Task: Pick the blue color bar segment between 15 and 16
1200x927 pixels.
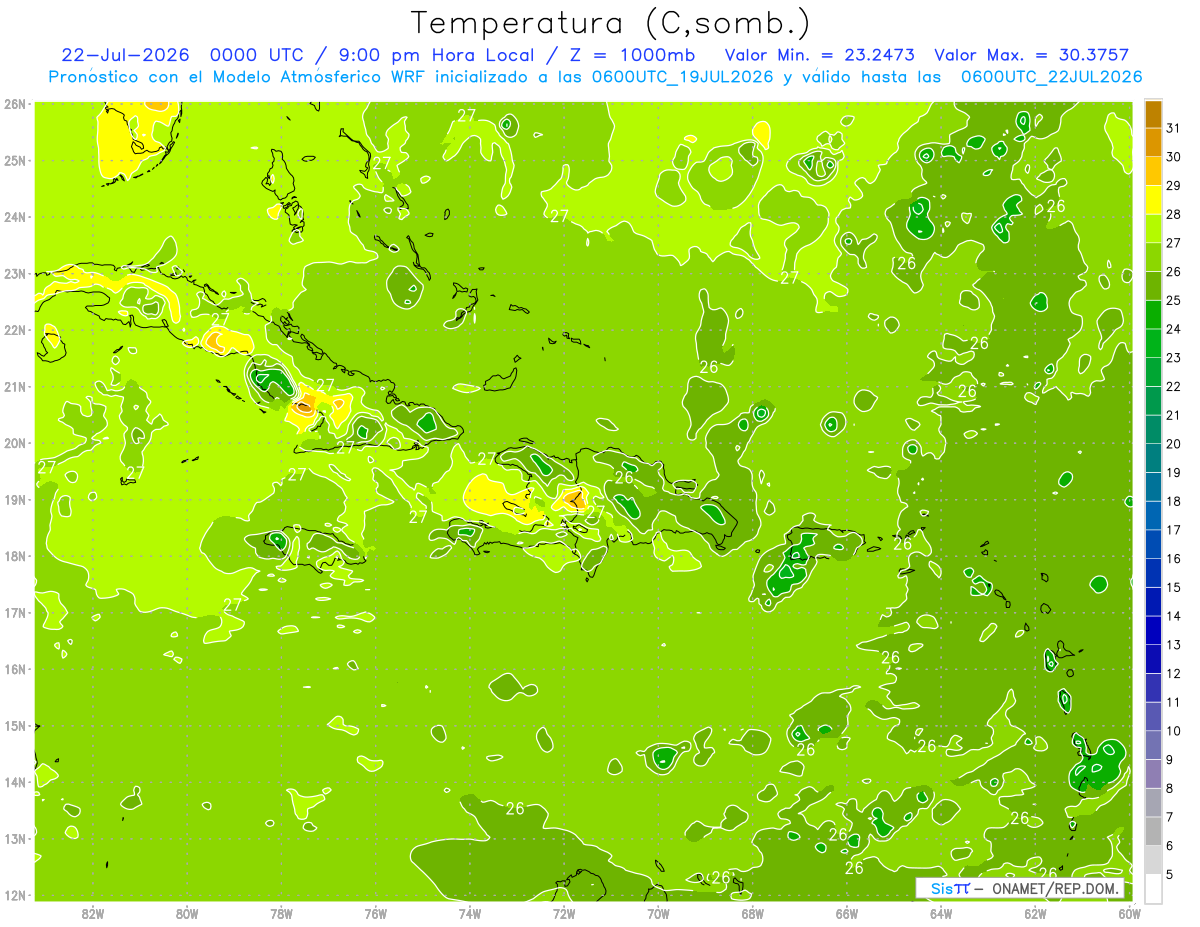Action: click(1153, 573)
